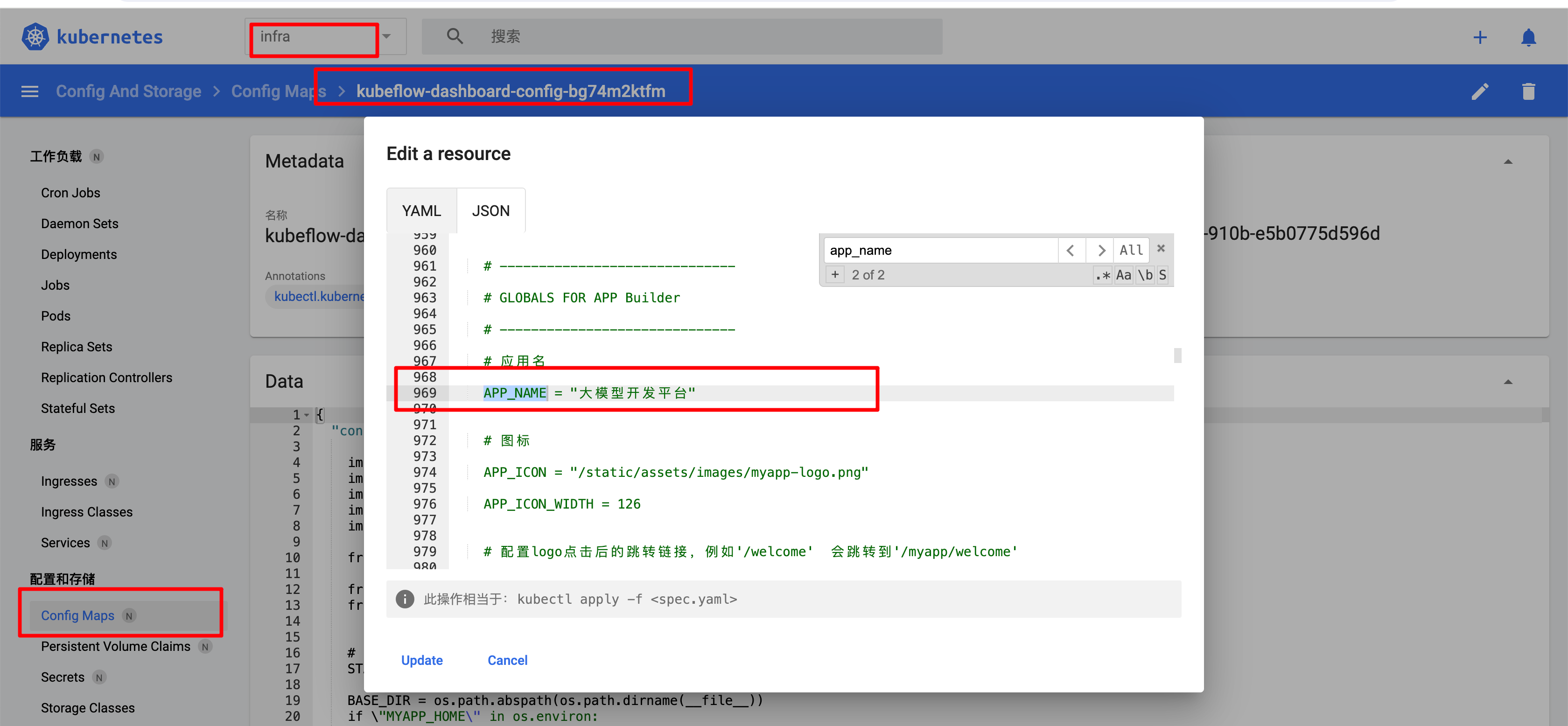Open Pods in sidebar
This screenshot has width=1568, height=726.
[56, 316]
